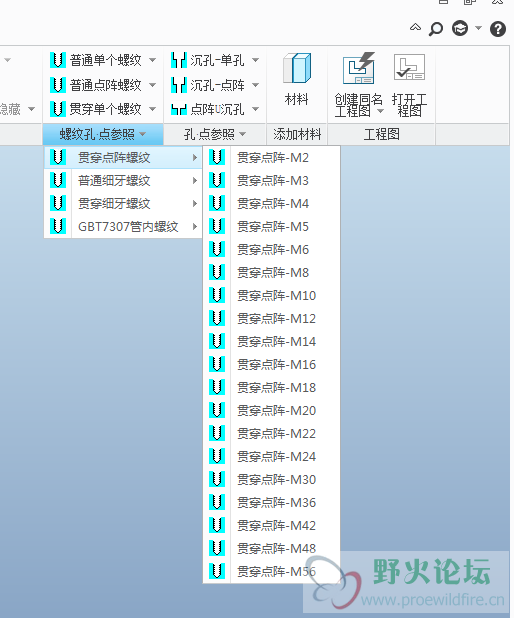Click the icon beside 贯穿点阵-M2
Image resolution: width=514 pixels, height=618 pixels.
(217, 157)
